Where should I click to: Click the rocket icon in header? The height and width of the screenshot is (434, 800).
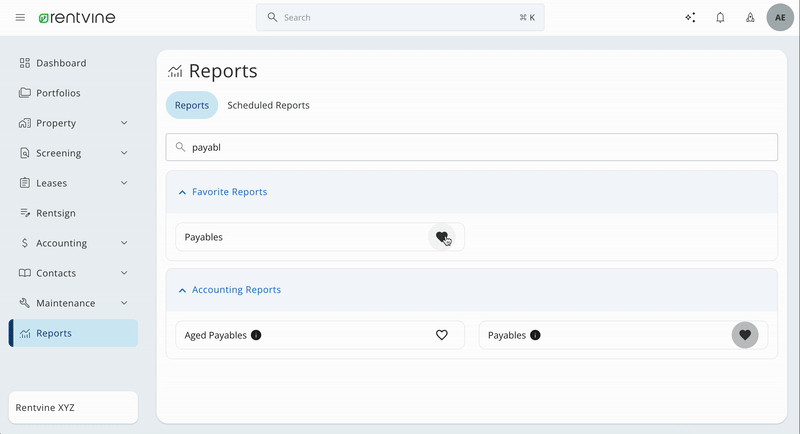pyautogui.click(x=750, y=17)
